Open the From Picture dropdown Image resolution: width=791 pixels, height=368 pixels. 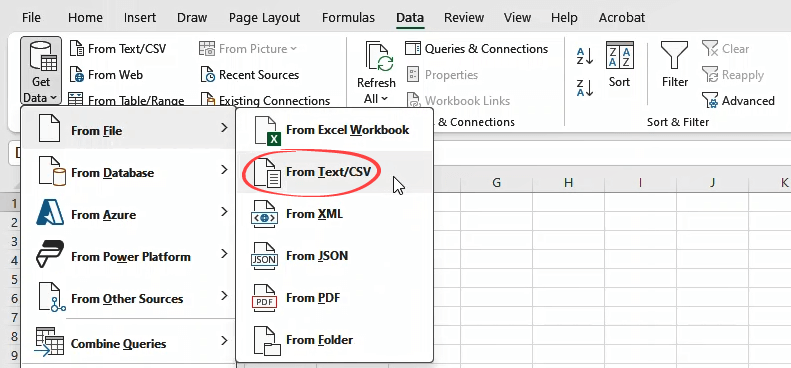pos(248,49)
